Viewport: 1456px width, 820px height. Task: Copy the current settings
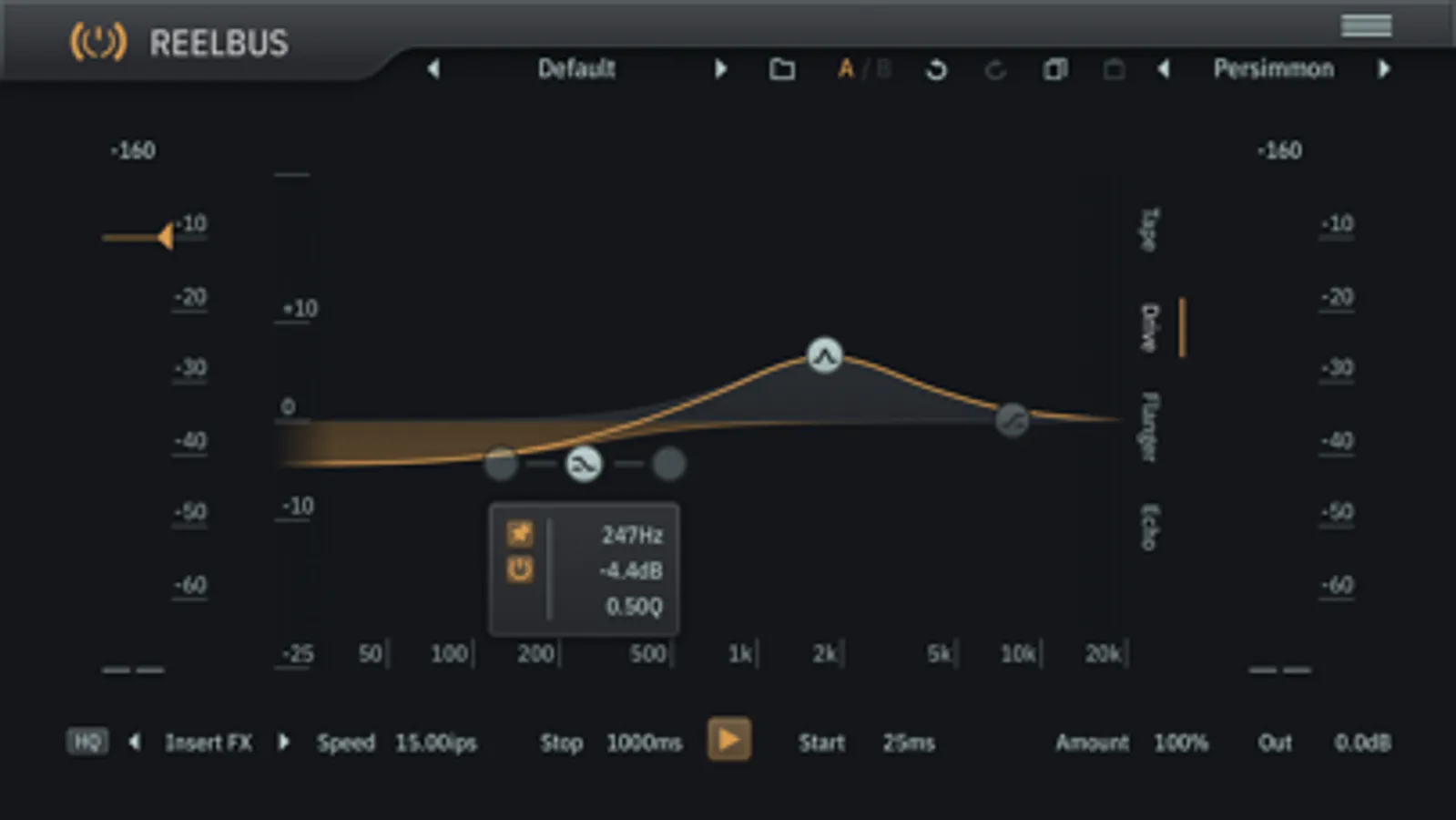(x=1055, y=69)
